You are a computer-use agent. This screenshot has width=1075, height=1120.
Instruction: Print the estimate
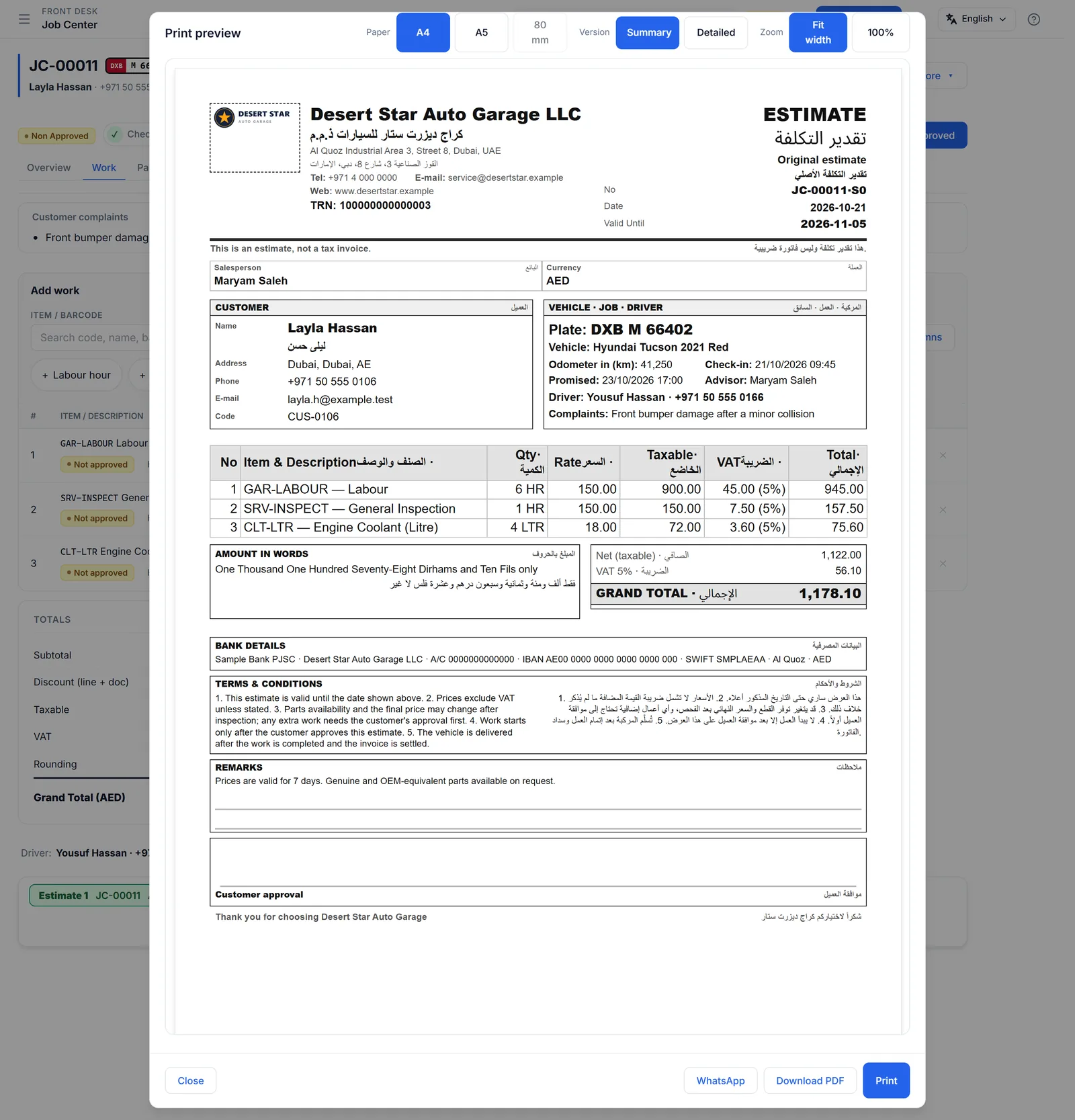coord(886,1080)
